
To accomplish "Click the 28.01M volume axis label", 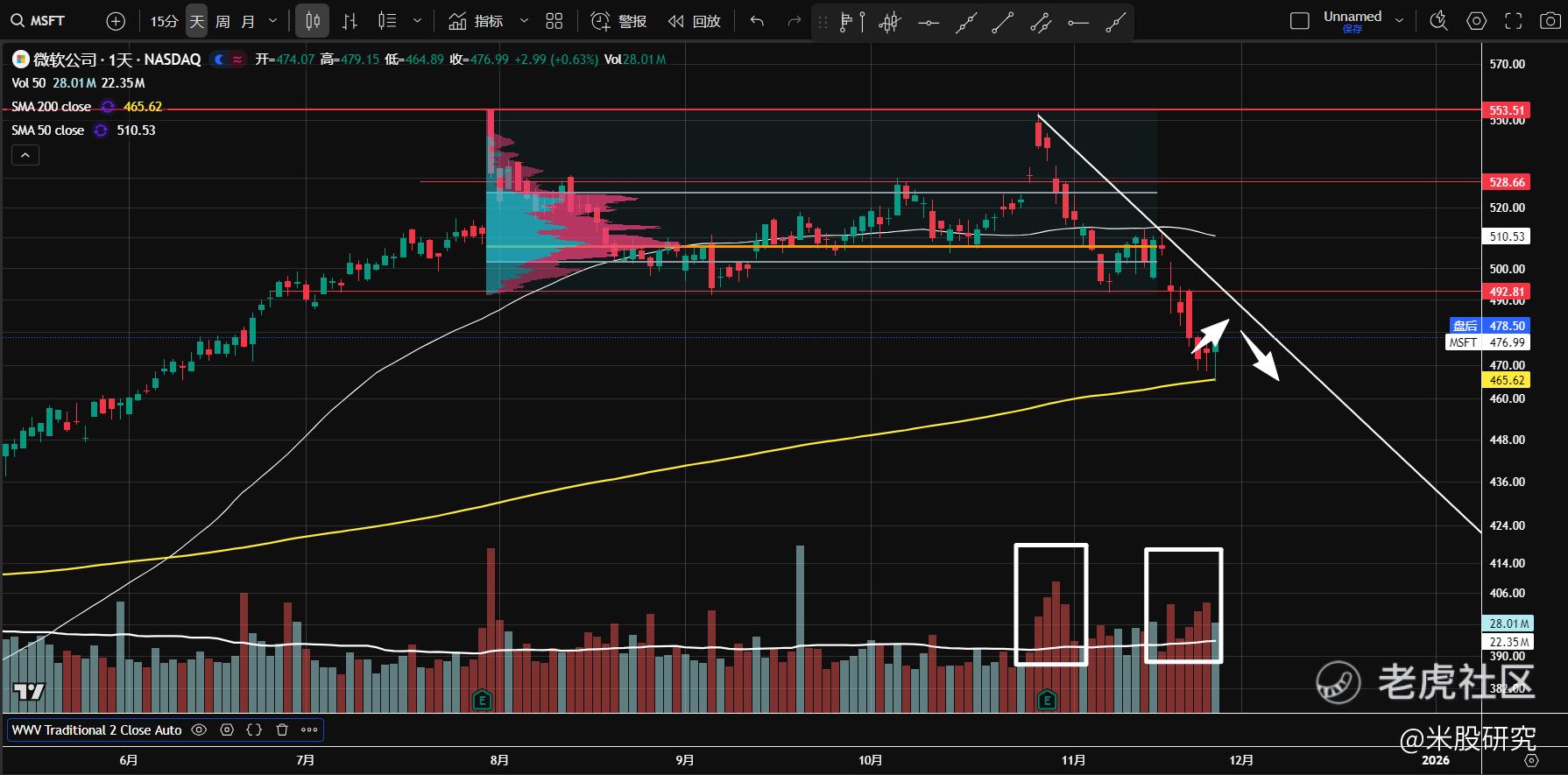I will (x=1508, y=624).
